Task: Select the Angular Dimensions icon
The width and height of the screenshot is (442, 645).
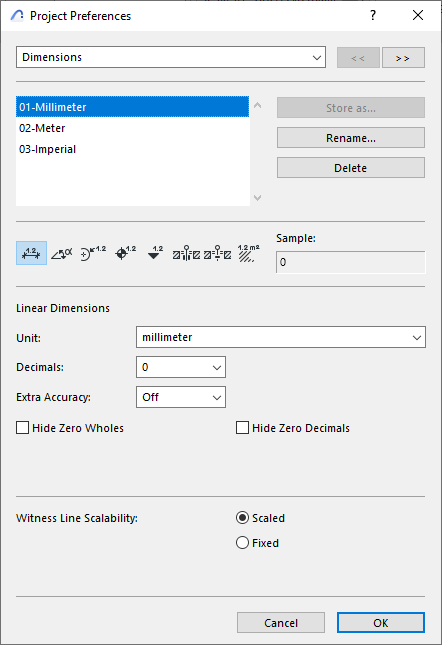Action: click(x=62, y=253)
